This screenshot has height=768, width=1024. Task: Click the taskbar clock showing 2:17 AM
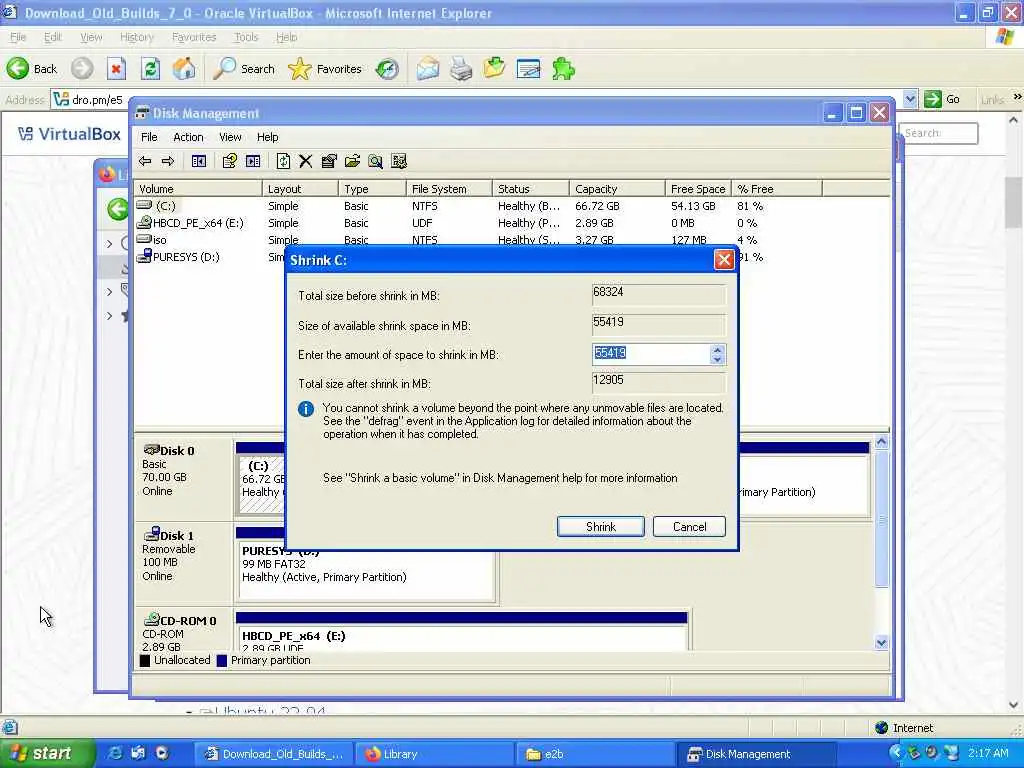coord(988,753)
